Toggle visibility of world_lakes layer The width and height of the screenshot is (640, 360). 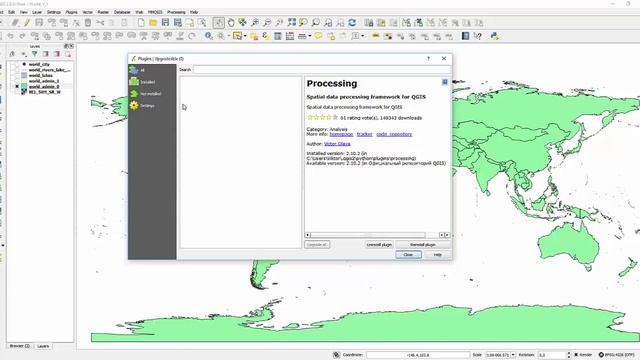pyautogui.click(x=17, y=76)
